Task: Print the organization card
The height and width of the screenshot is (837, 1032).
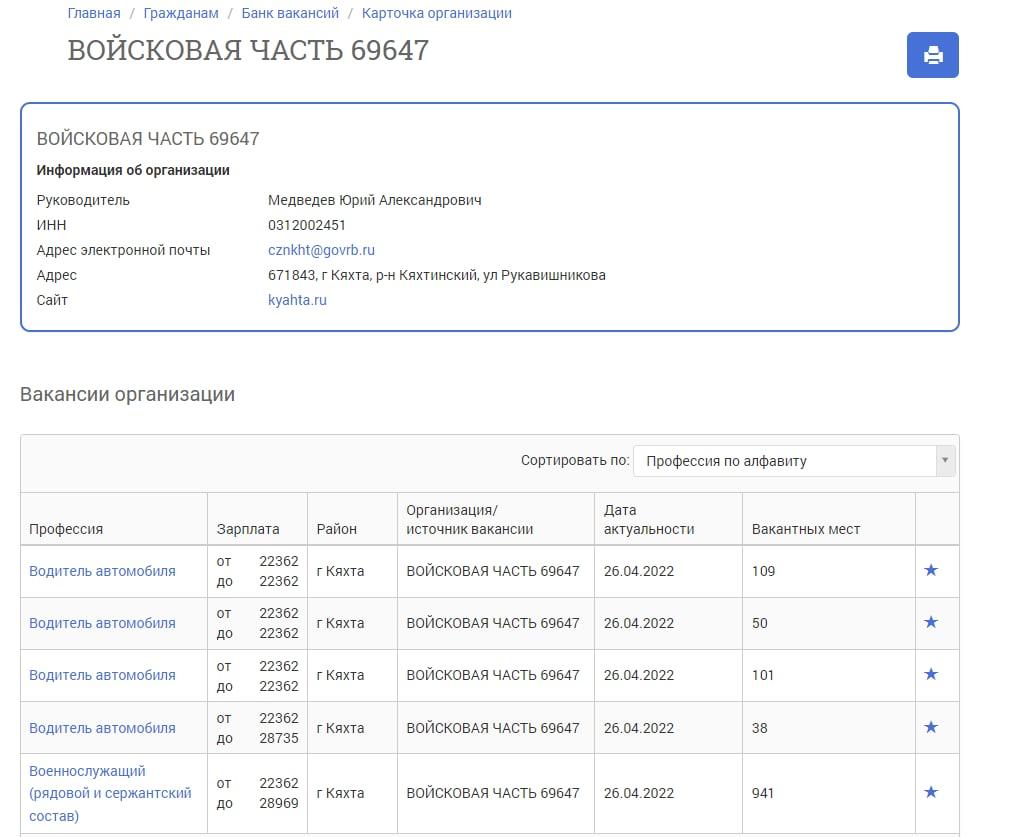Action: pos(932,55)
